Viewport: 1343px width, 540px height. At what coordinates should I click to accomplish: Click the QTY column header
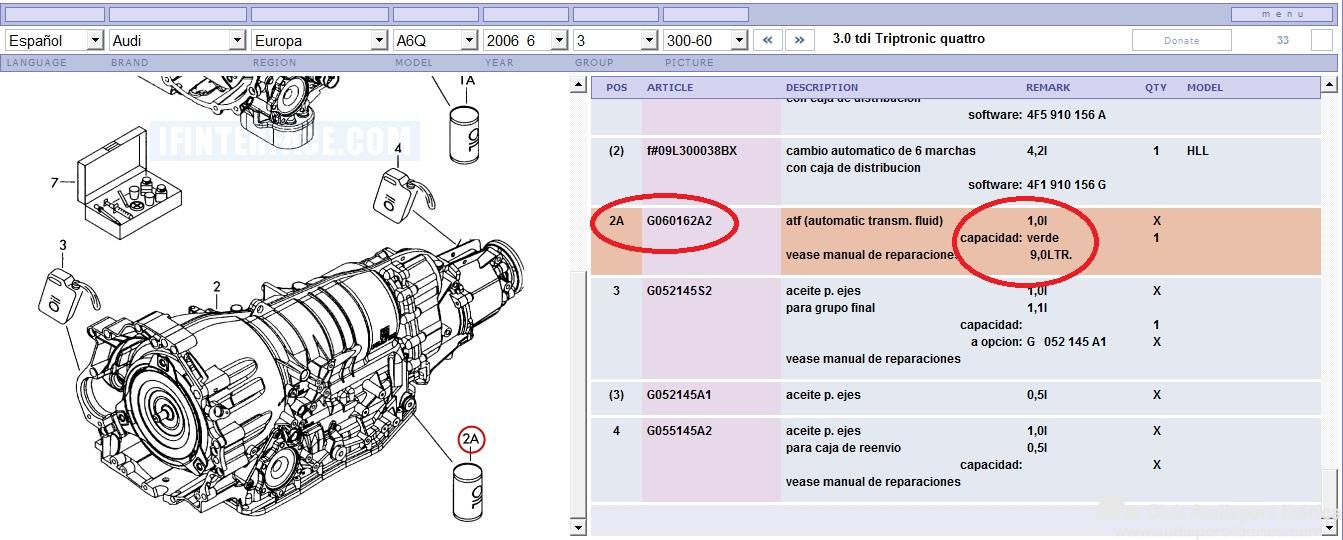pos(1156,87)
